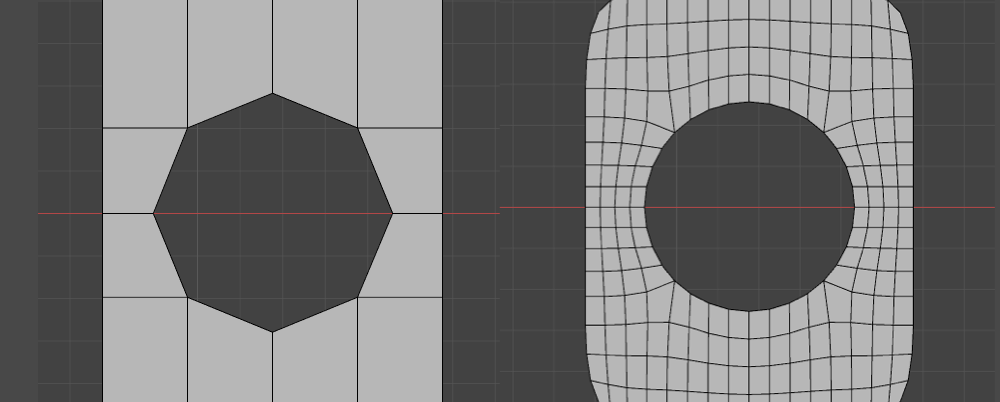Select the top vertex of the octagonal hole

tap(272, 94)
